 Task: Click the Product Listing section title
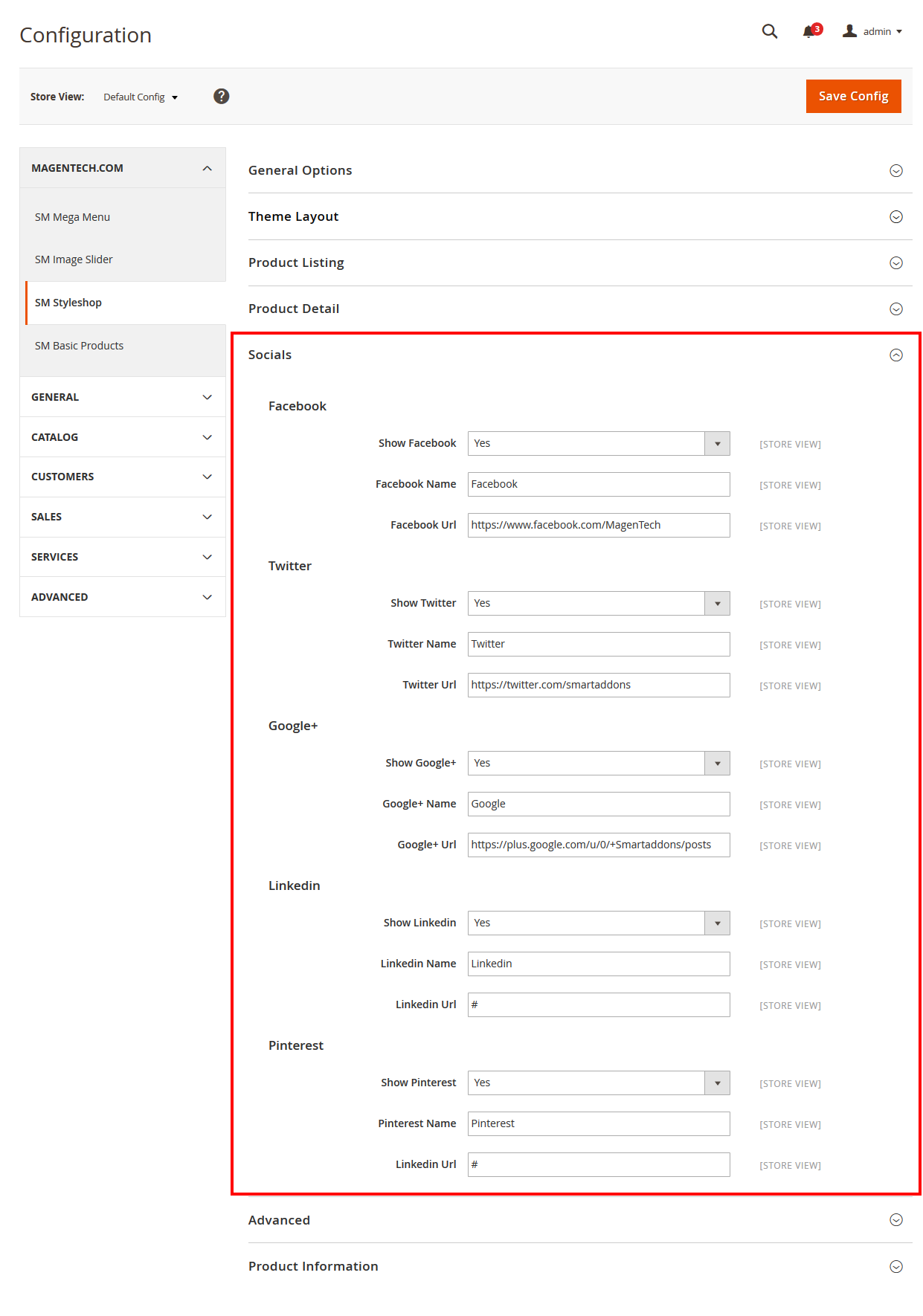[x=296, y=262]
